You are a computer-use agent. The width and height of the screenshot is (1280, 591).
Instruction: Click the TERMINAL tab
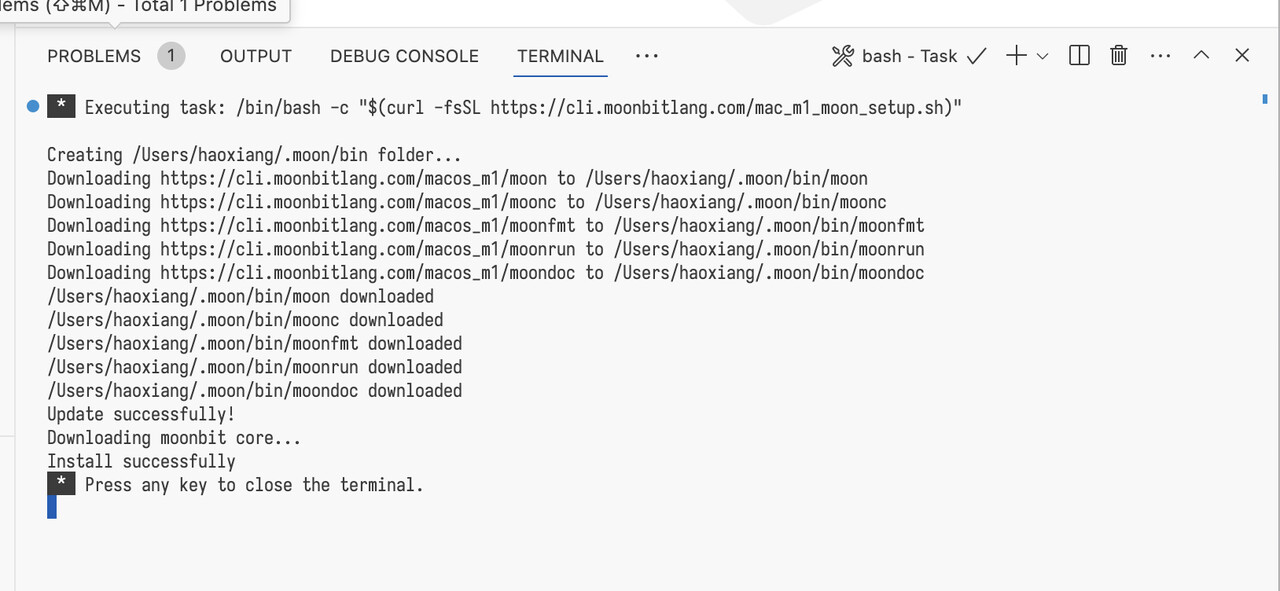pyautogui.click(x=560, y=56)
